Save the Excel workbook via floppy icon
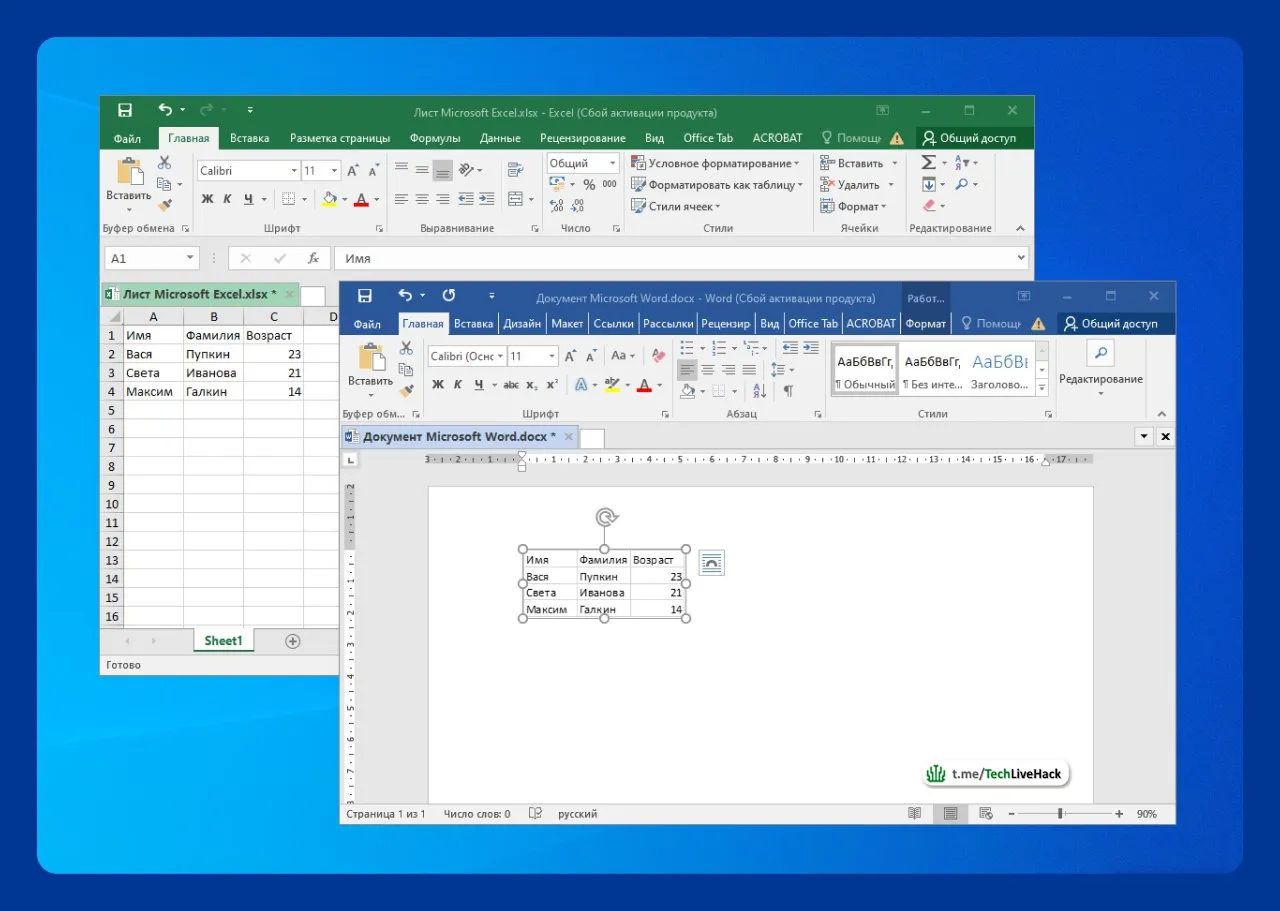The width and height of the screenshot is (1280, 911). tap(124, 110)
